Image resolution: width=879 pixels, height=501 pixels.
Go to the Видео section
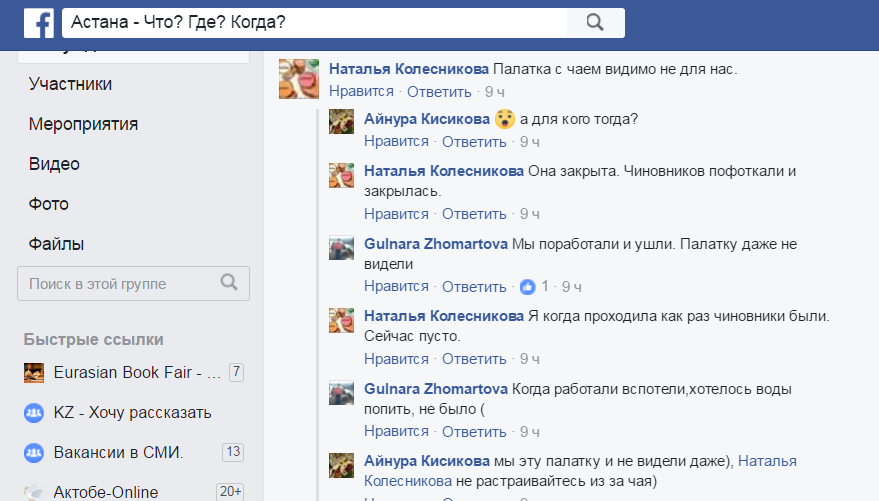(x=54, y=164)
